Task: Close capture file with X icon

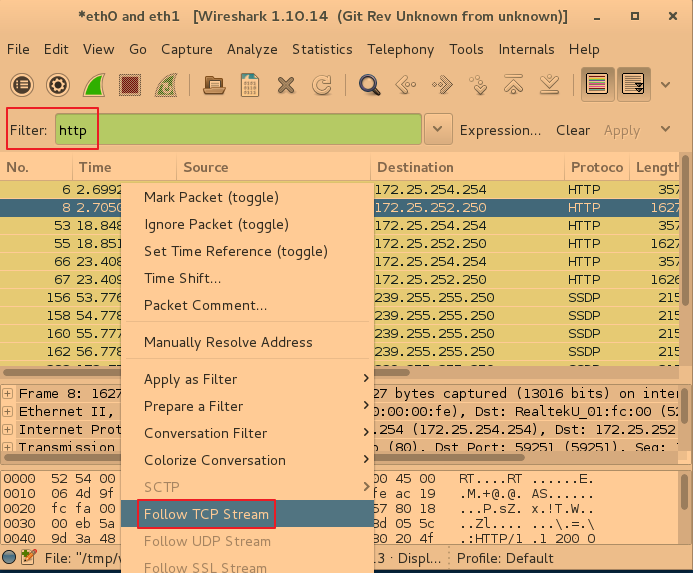Action: click(x=286, y=85)
